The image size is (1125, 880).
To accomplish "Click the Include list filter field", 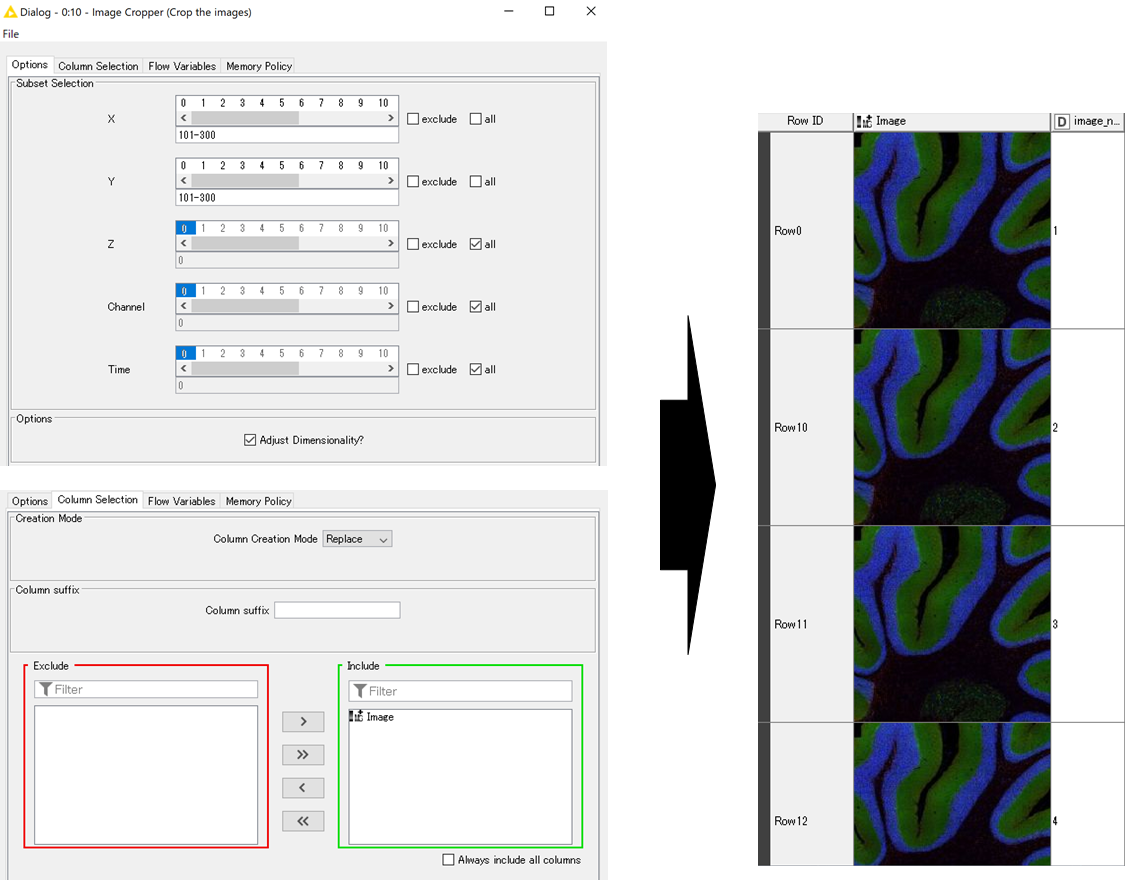I will click(x=460, y=691).
